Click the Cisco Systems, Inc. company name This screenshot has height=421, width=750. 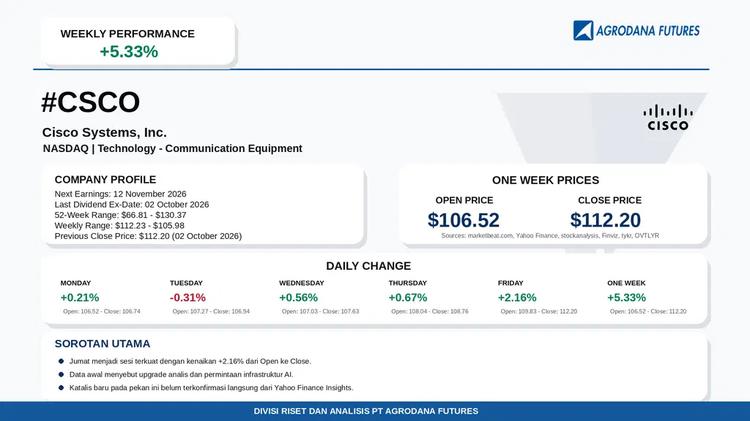pyautogui.click(x=104, y=133)
